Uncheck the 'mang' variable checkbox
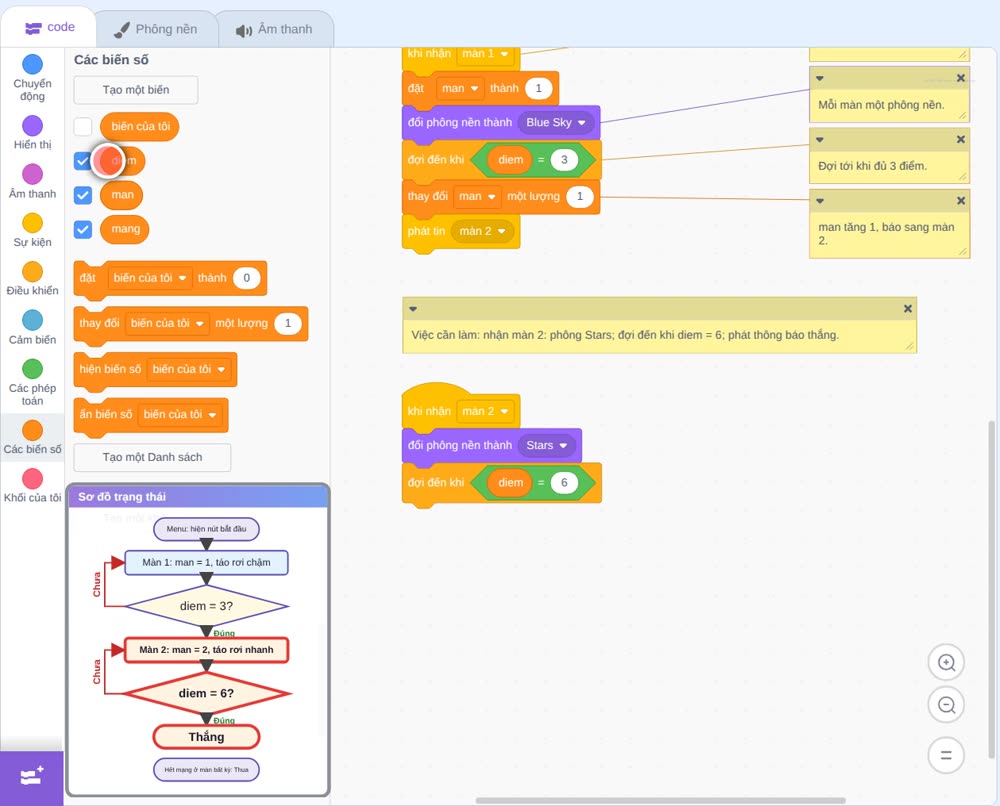This screenshot has height=806, width=1000. pos(83,230)
